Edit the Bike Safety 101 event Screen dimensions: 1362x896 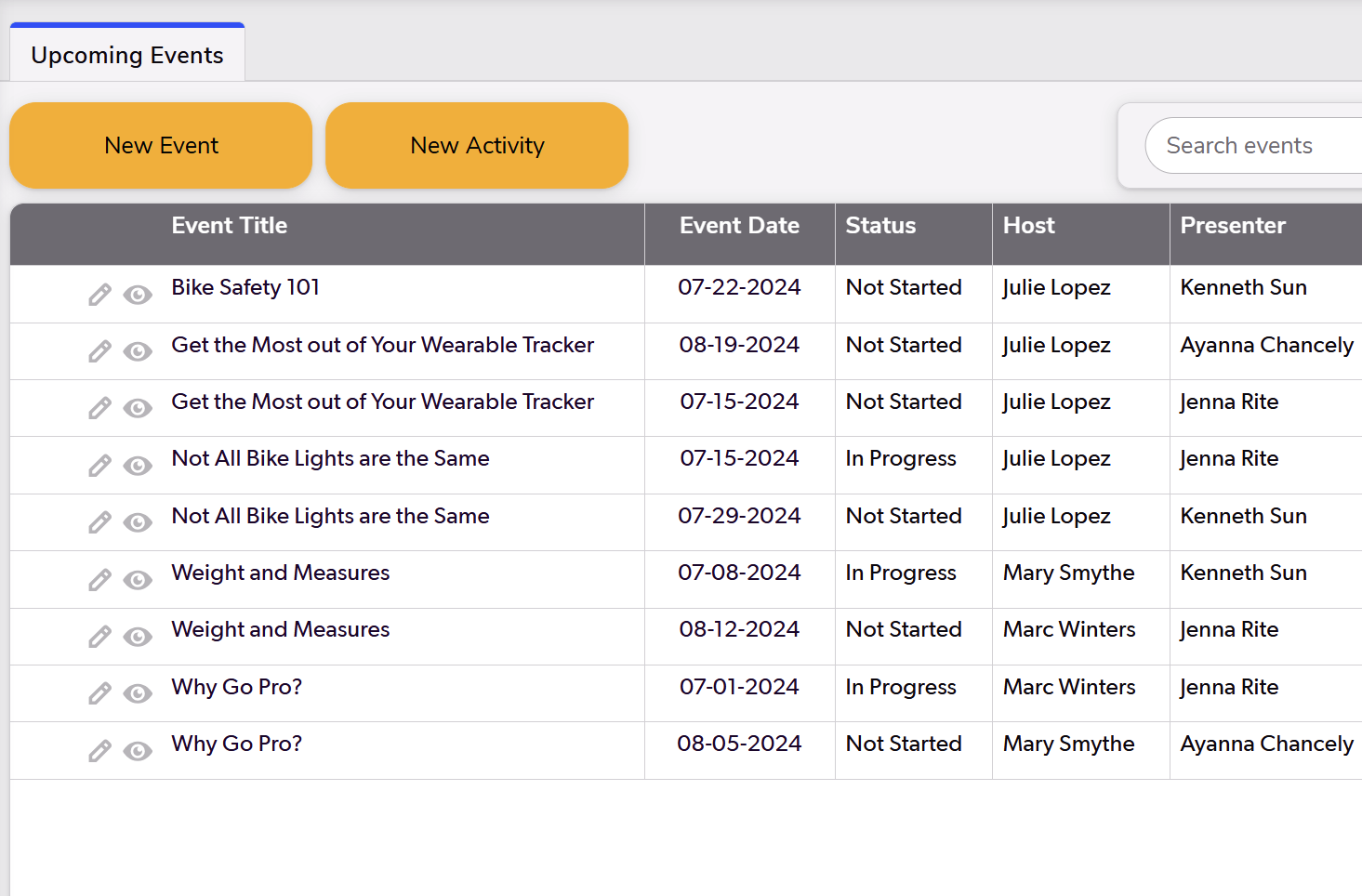(x=99, y=294)
